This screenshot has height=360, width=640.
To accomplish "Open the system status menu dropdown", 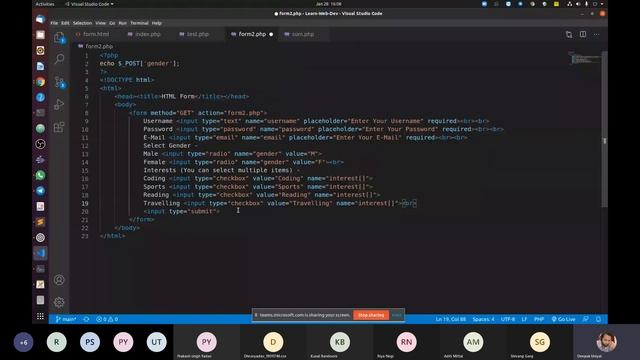I will [x=586, y=4].
